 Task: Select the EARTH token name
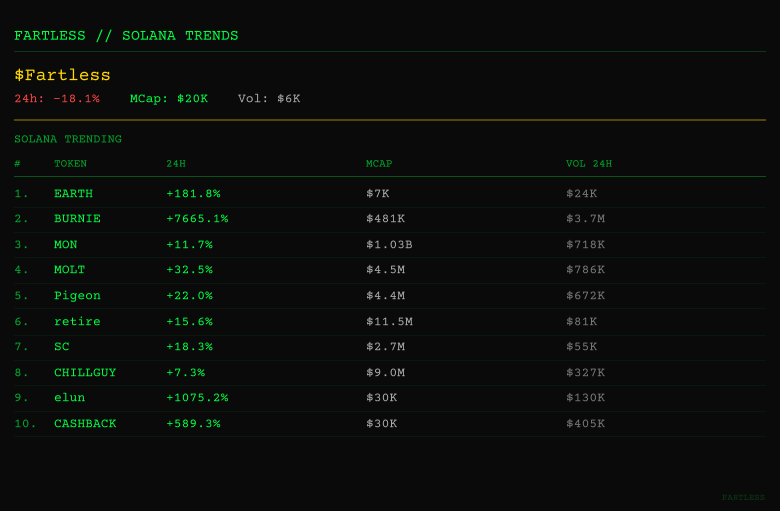[73, 194]
